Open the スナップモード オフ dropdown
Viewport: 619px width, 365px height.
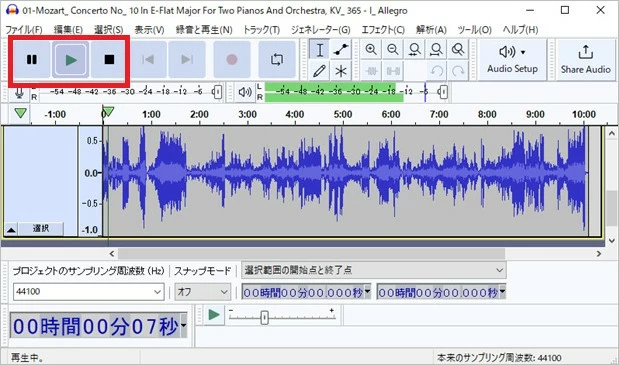pyautogui.click(x=203, y=292)
